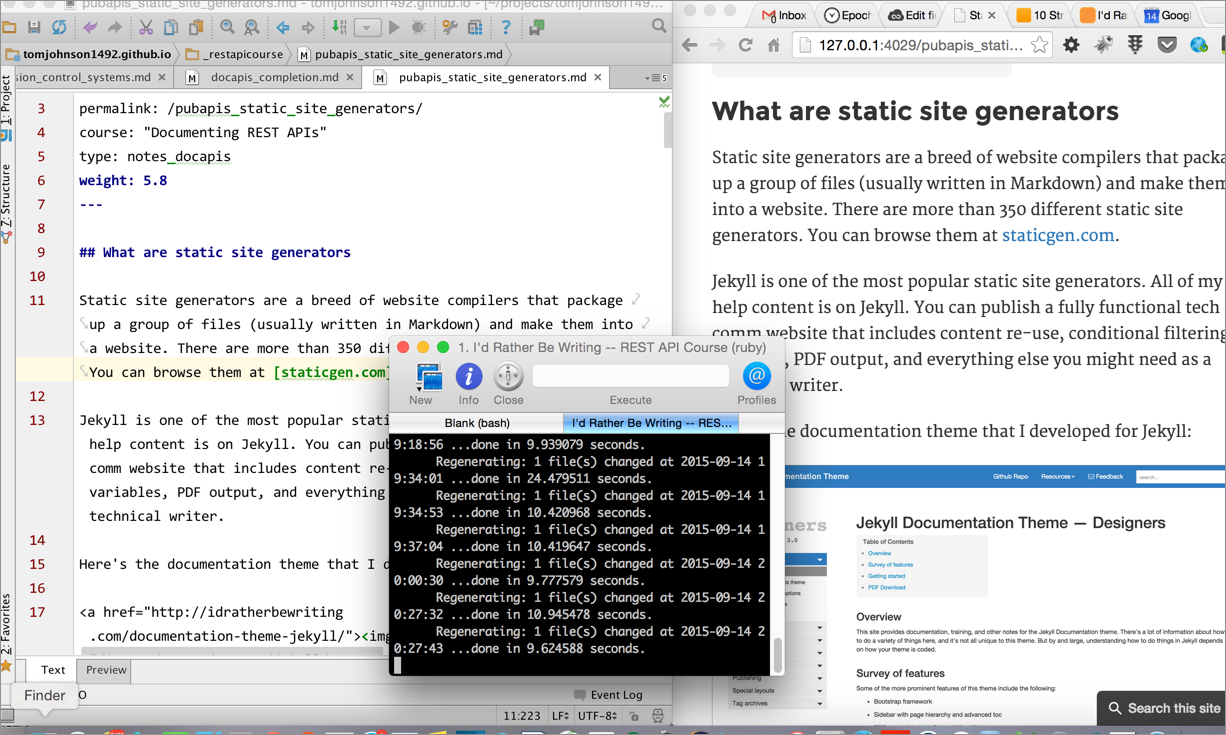Click the terminal Info icon

coord(468,377)
